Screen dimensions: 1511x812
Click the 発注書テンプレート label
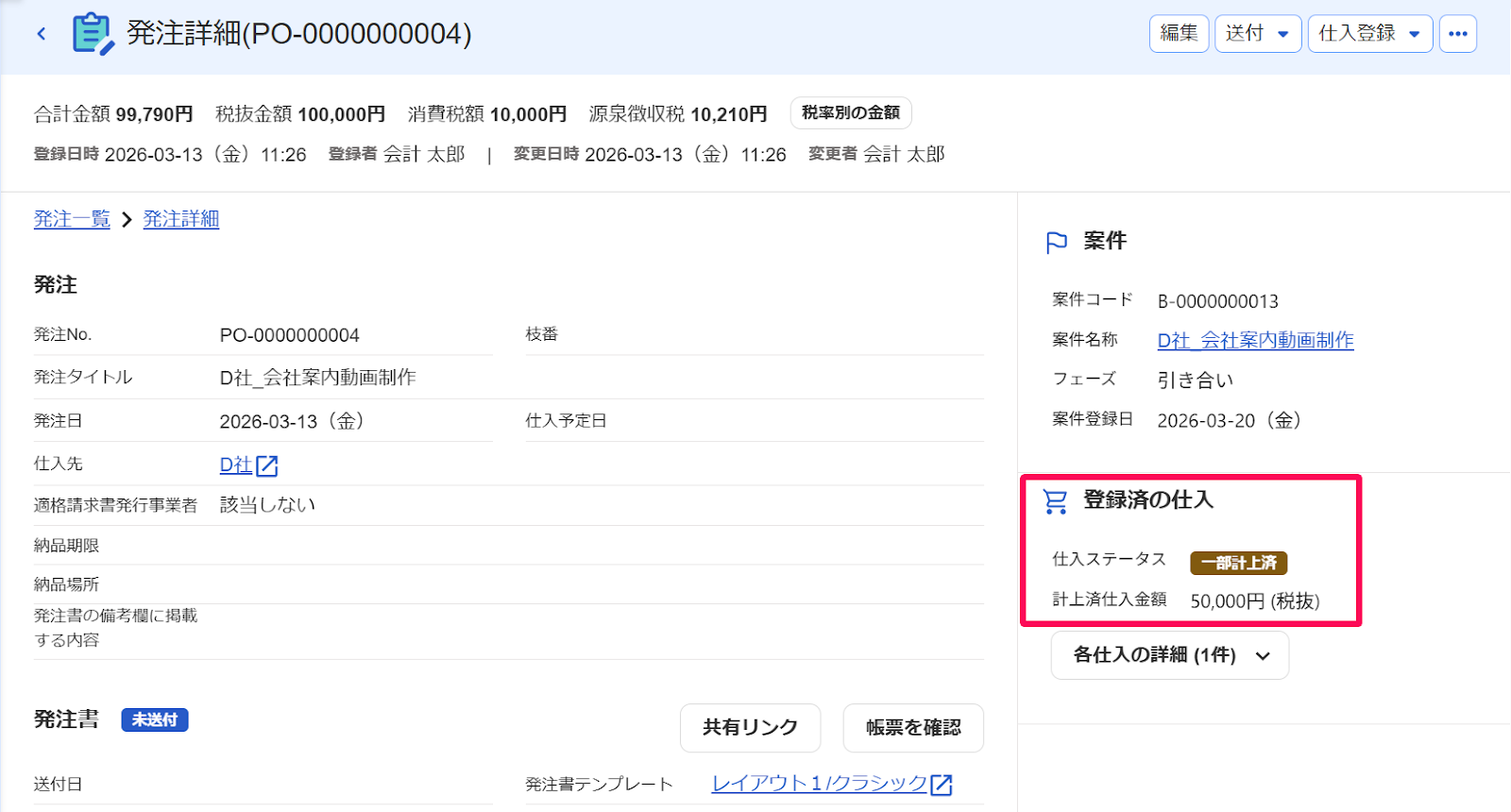tap(599, 785)
